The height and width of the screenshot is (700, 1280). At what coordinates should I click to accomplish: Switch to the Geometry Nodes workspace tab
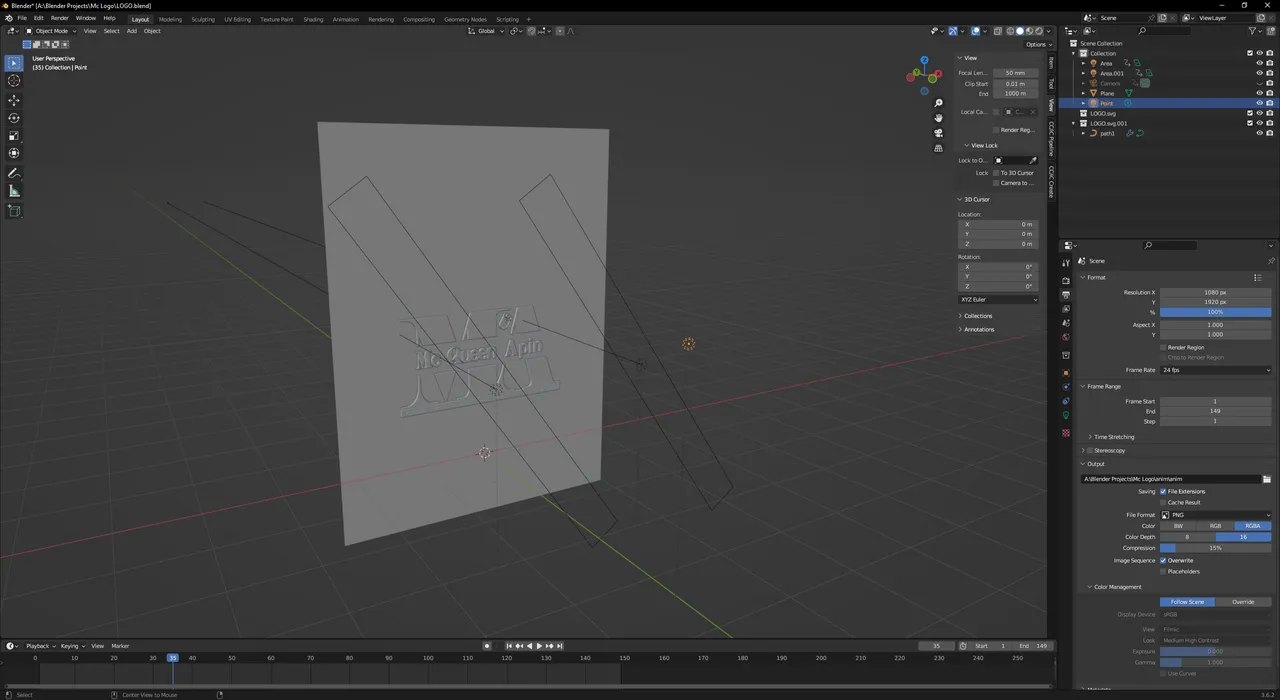coord(465,19)
